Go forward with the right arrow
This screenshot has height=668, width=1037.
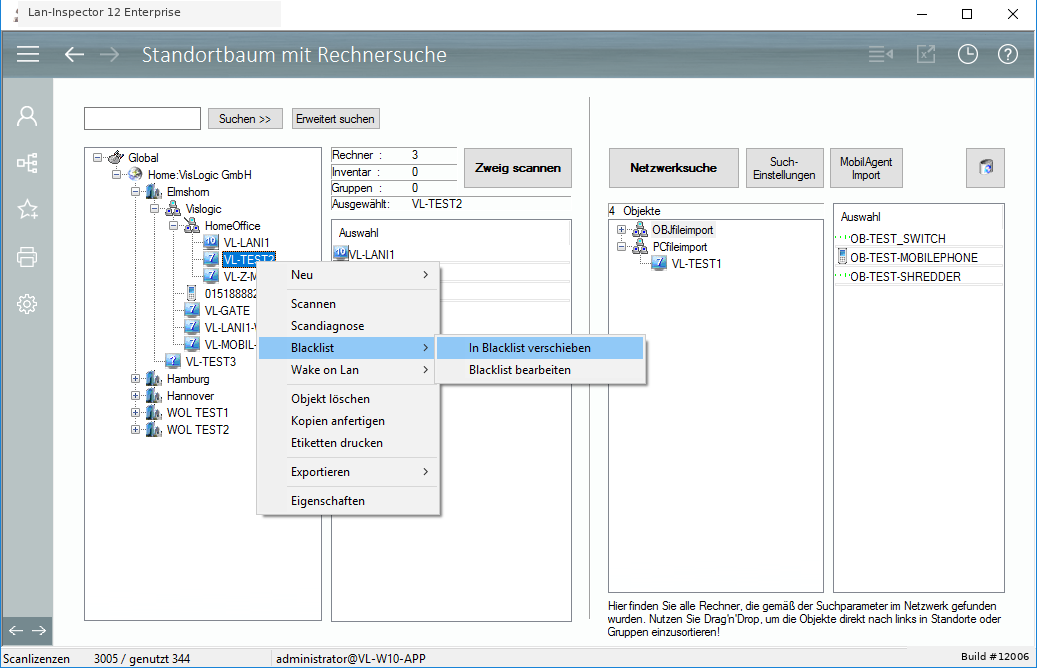pos(110,54)
